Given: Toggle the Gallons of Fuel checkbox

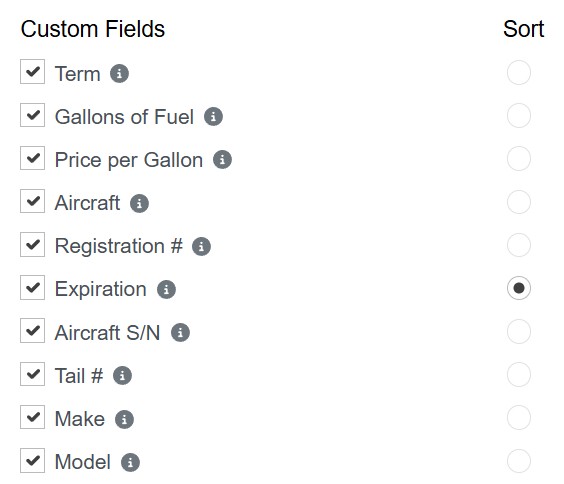Looking at the screenshot, I should coord(32,115).
